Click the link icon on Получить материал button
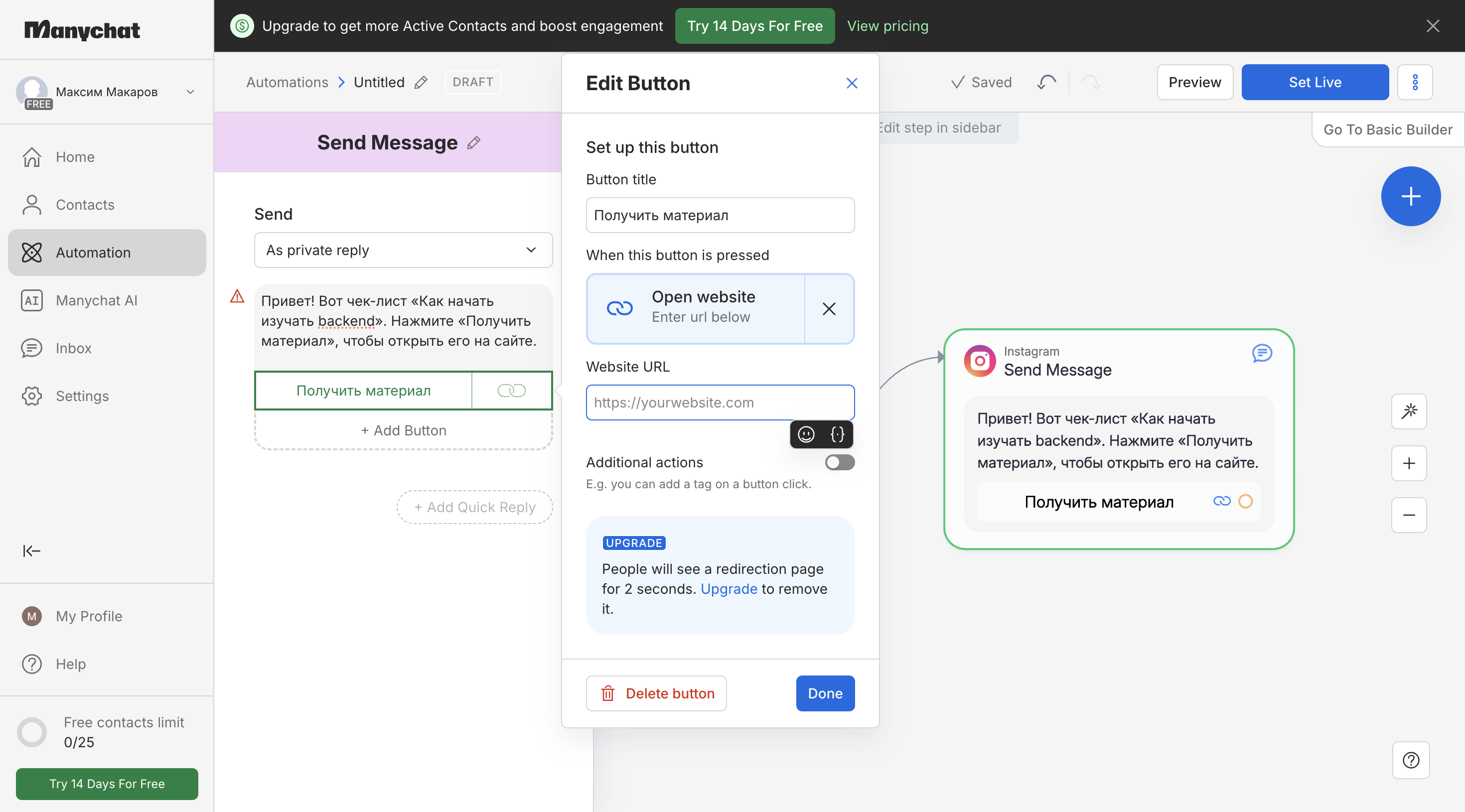Screen dimensions: 1465x812 [x=511, y=390]
